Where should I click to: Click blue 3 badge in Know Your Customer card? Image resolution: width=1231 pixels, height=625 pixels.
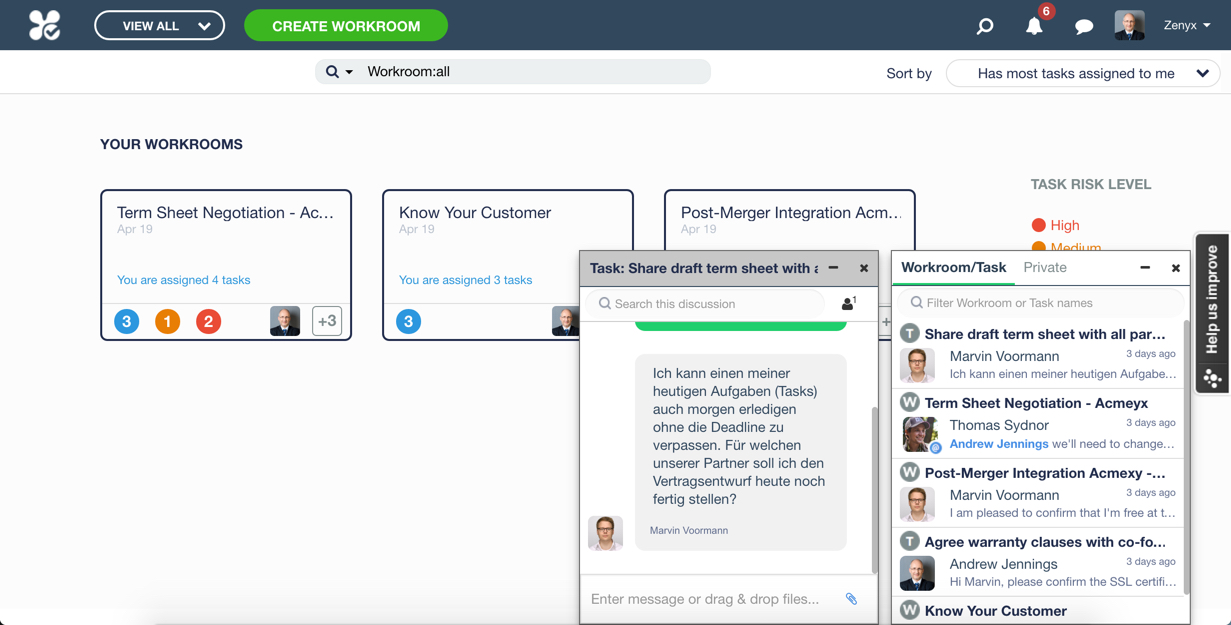click(409, 321)
